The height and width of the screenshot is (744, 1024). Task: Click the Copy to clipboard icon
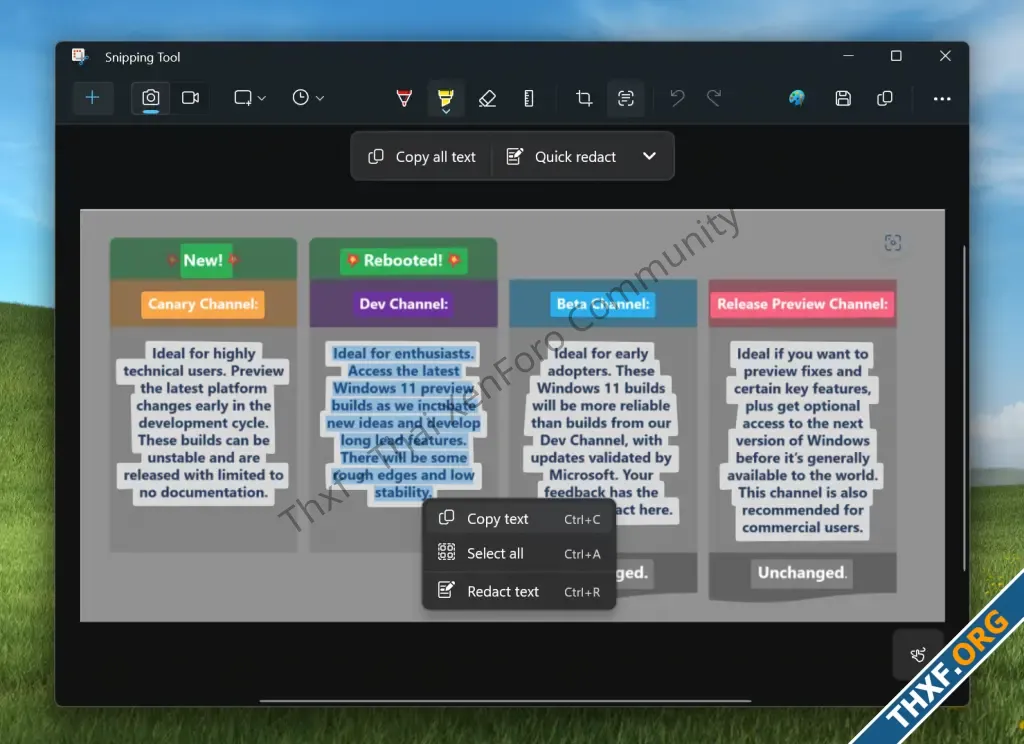885,99
